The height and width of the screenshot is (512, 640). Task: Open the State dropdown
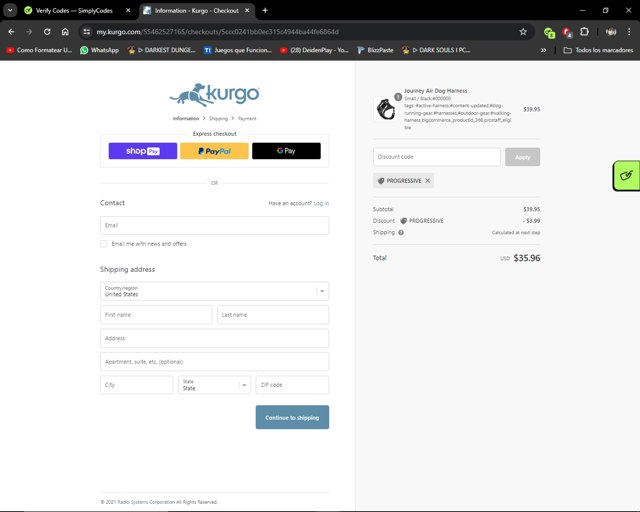click(214, 385)
